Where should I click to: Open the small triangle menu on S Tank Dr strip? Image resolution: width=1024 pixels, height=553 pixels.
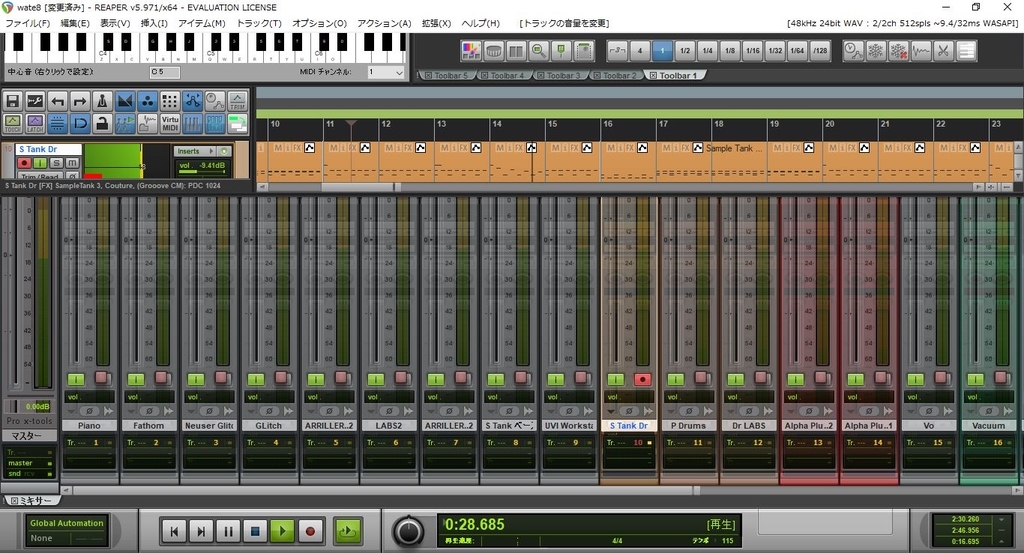point(611,411)
